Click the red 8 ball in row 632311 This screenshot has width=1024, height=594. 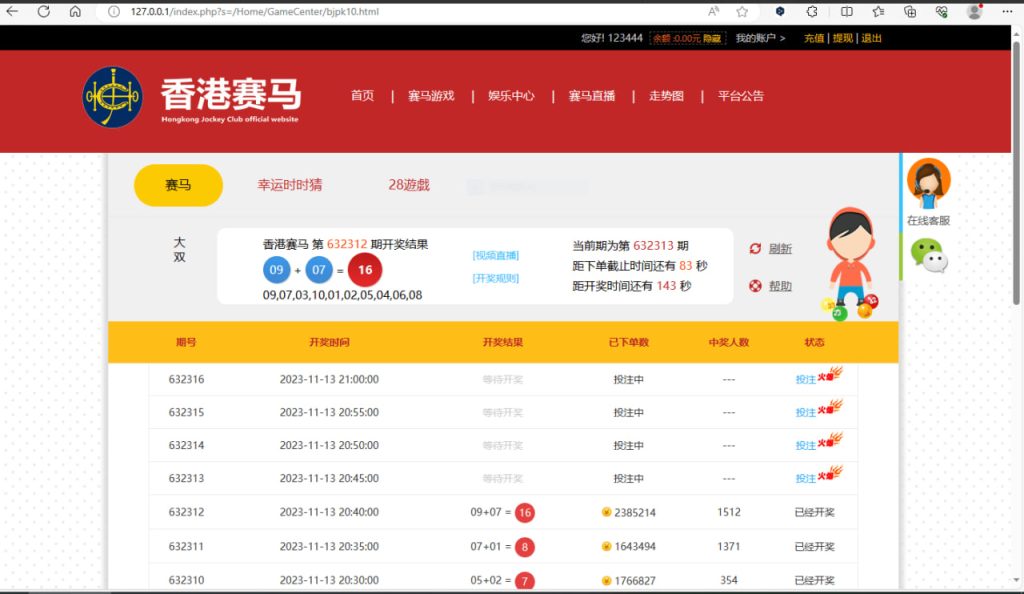[524, 546]
